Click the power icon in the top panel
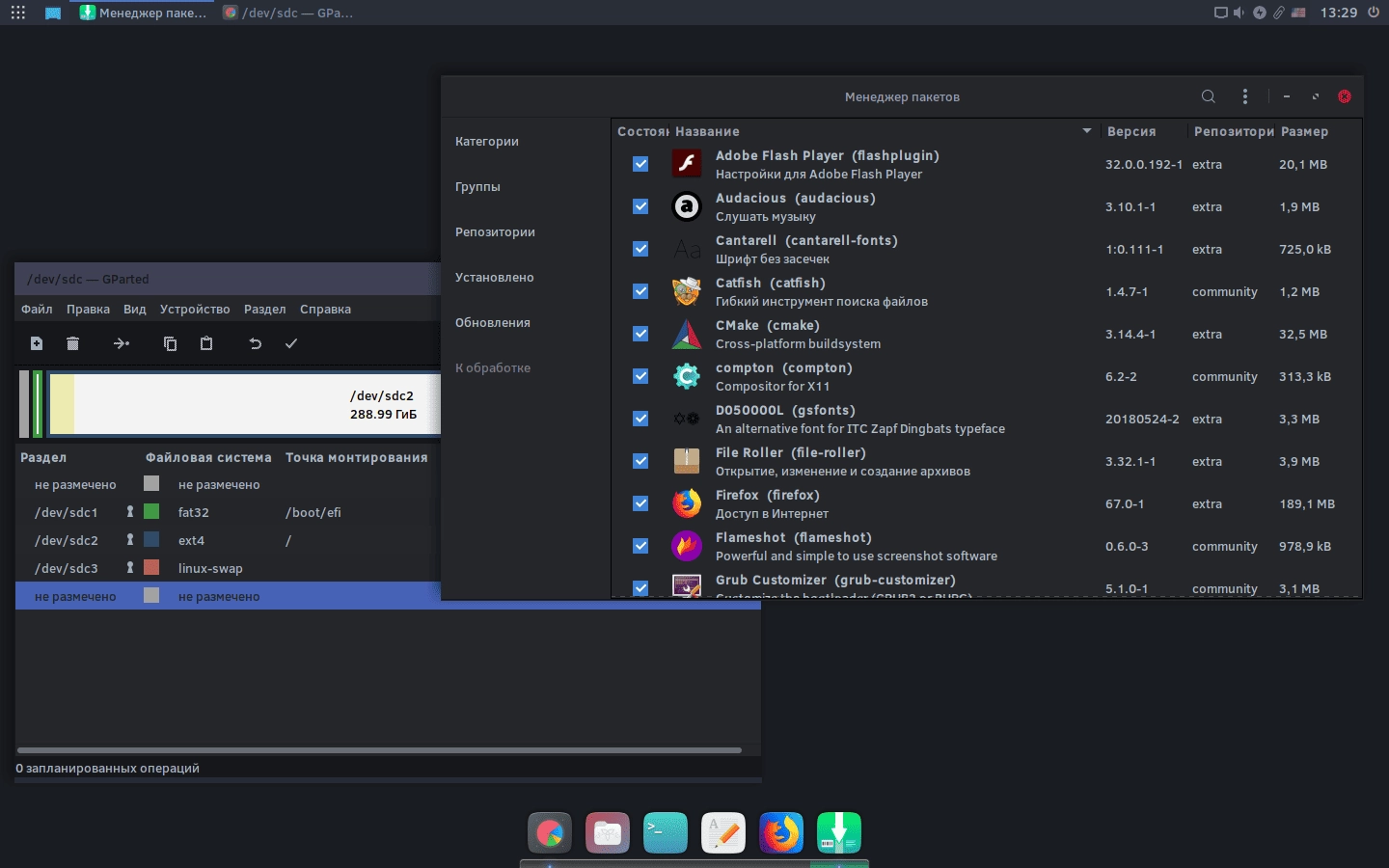The width and height of the screenshot is (1389, 868). pyautogui.click(x=1374, y=13)
